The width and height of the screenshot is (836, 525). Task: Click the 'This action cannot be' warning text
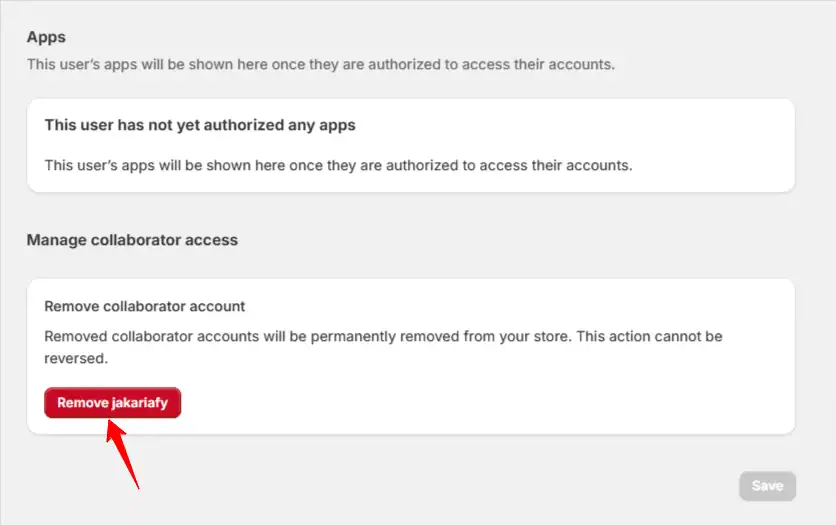(x=649, y=336)
